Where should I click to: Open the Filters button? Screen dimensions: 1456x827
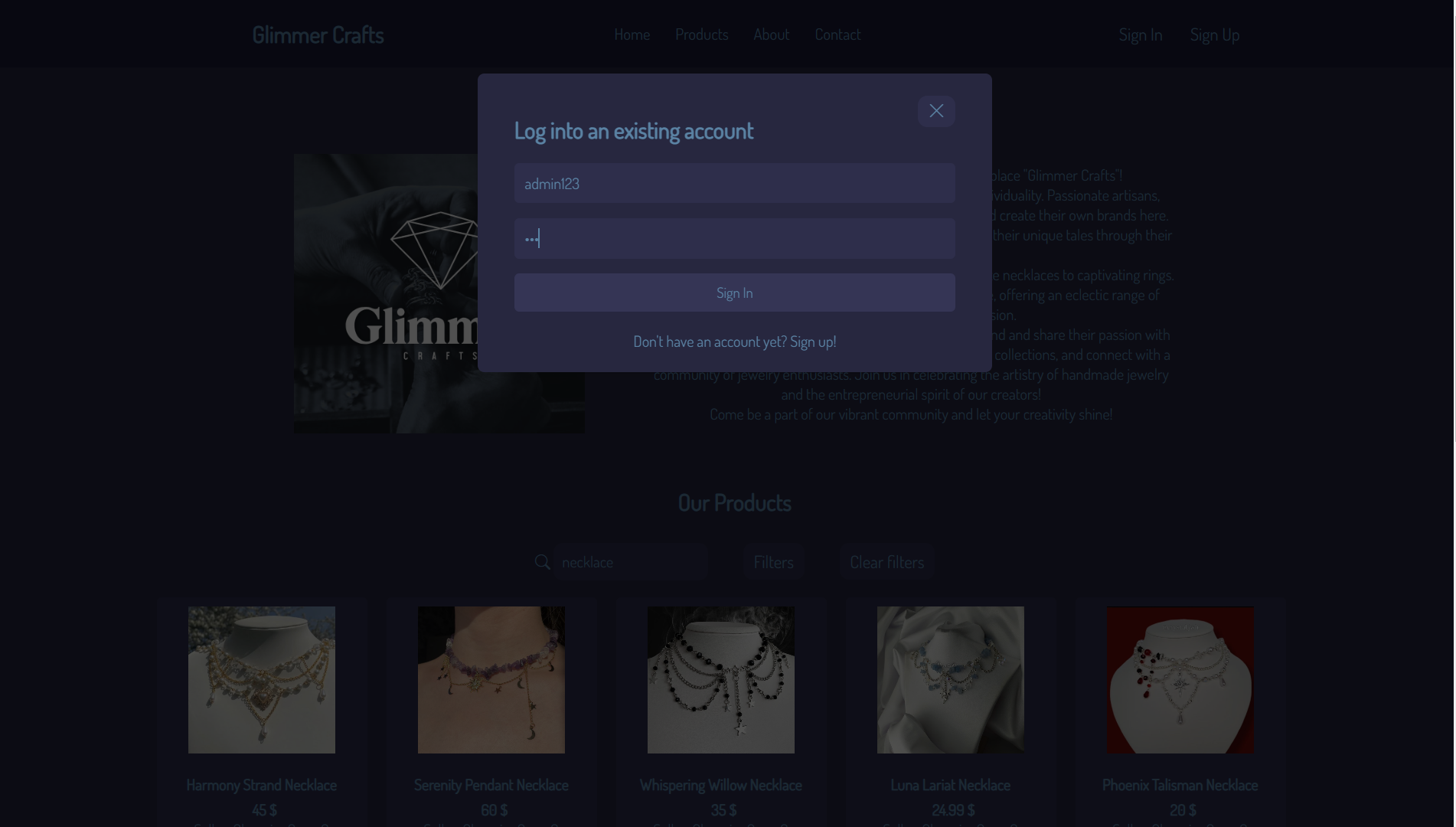coord(773,562)
